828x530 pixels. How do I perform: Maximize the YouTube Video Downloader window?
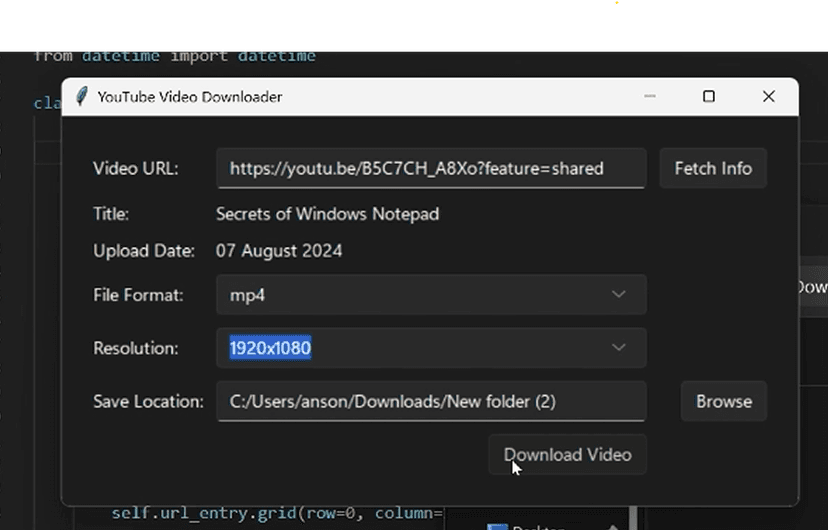[x=709, y=96]
